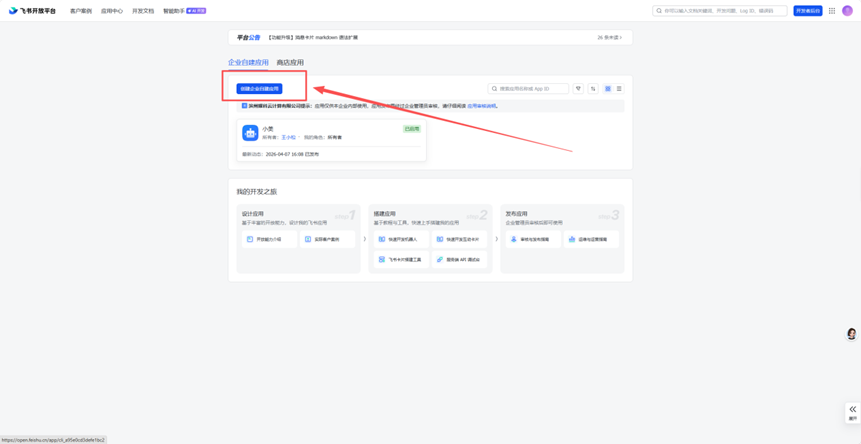The height and width of the screenshot is (444, 861).
Task: Open the 应用审核说明 link
Action: (482, 106)
